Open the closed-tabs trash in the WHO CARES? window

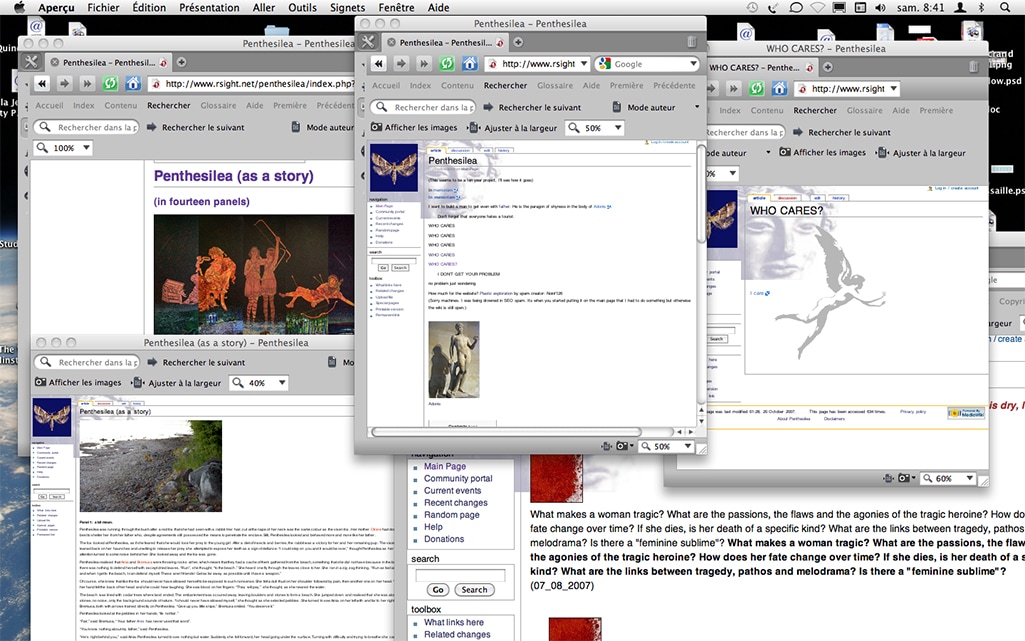973,67
